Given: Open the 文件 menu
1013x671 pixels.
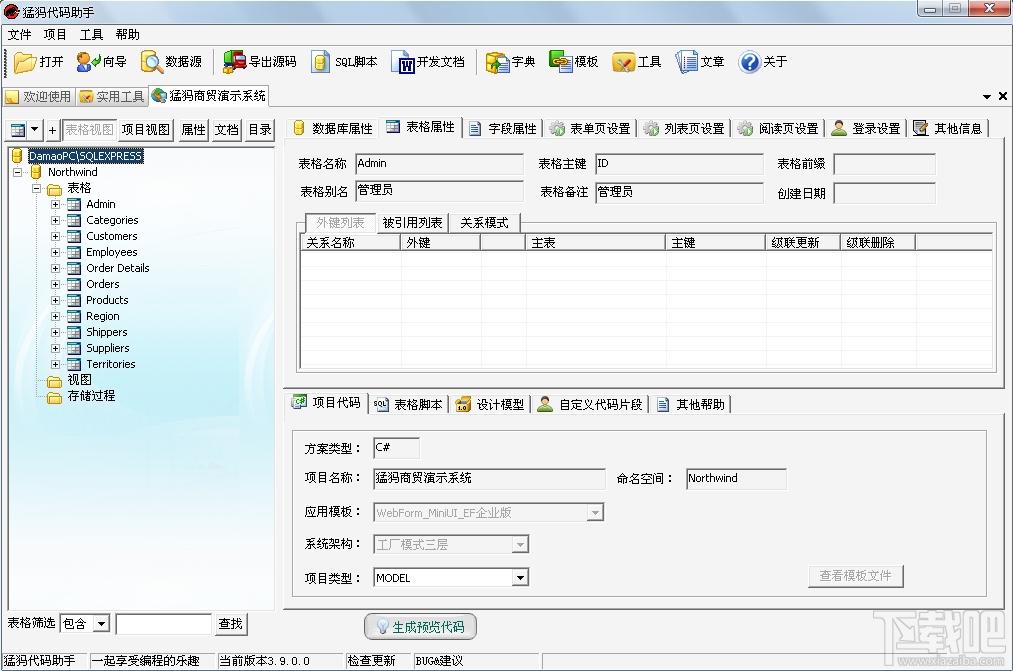Looking at the screenshot, I should tap(19, 35).
